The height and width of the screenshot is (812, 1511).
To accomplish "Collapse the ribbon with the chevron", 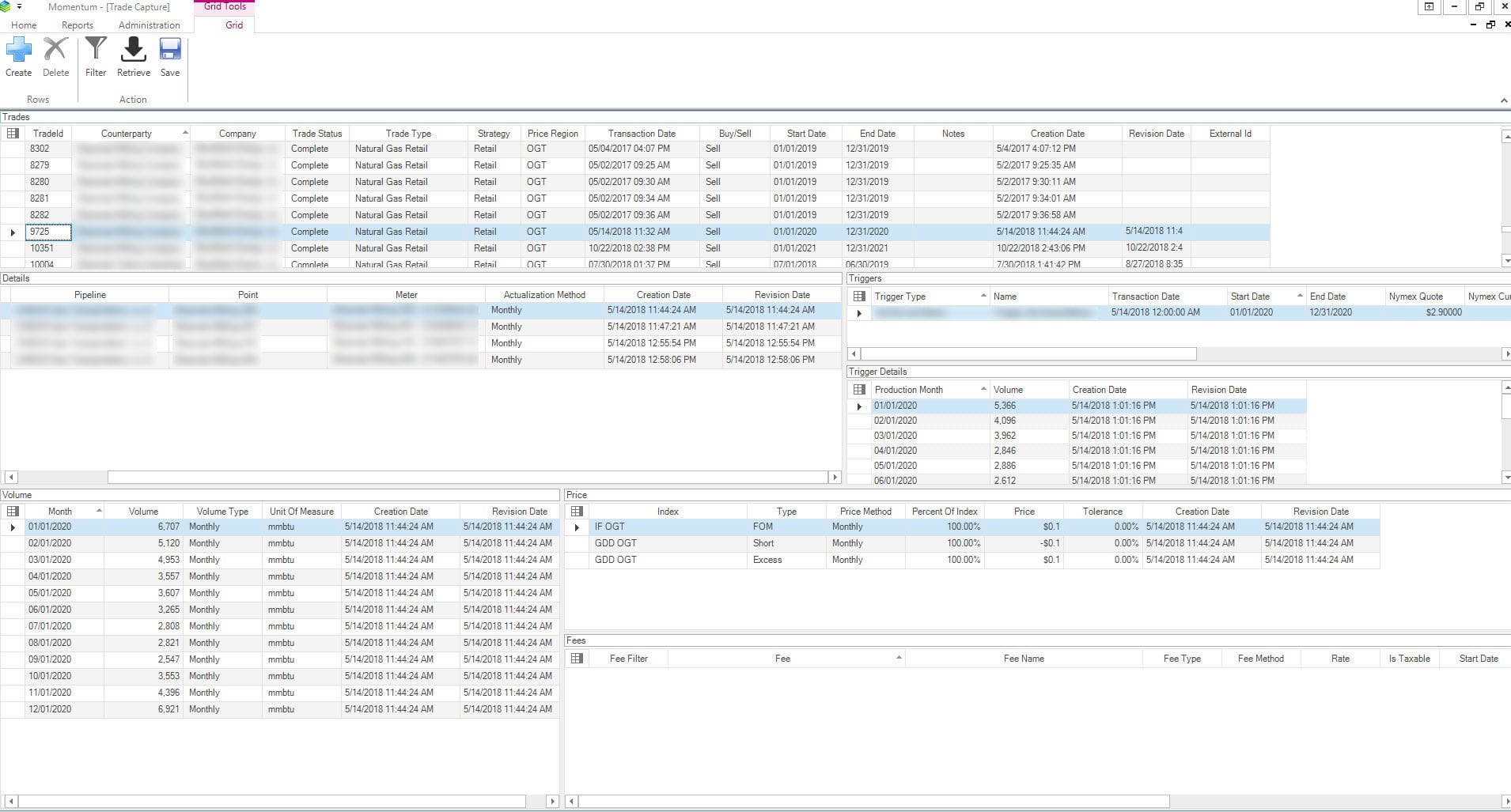I will [1504, 100].
